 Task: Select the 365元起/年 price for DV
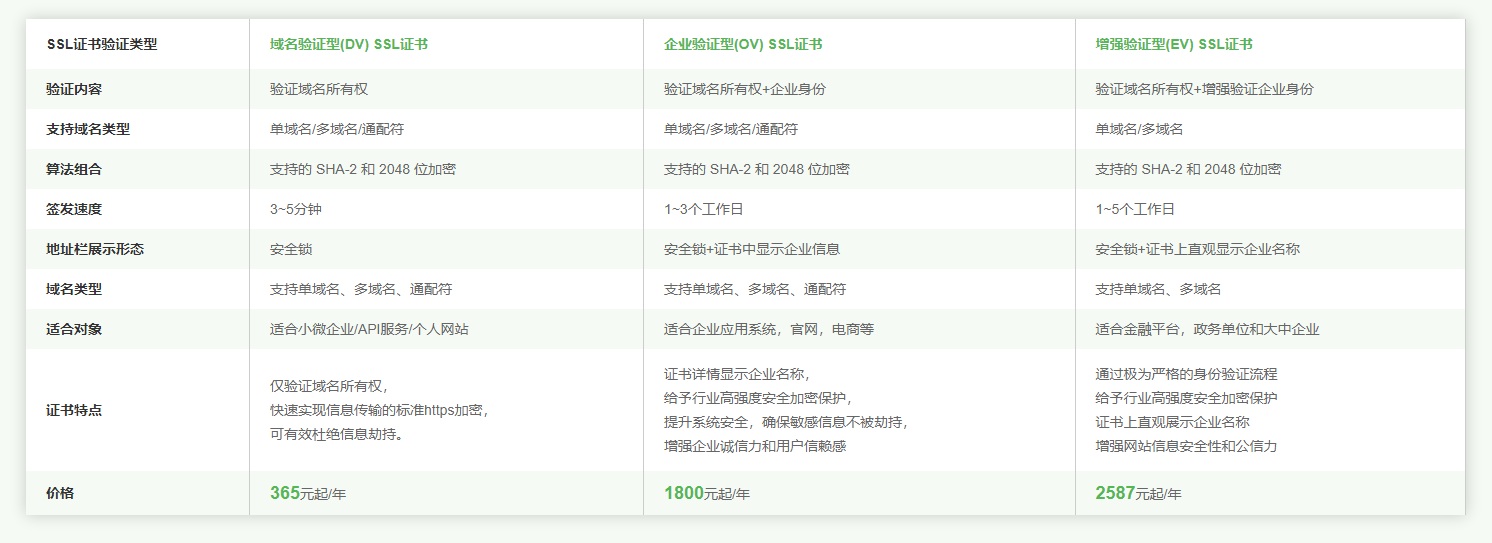point(308,493)
